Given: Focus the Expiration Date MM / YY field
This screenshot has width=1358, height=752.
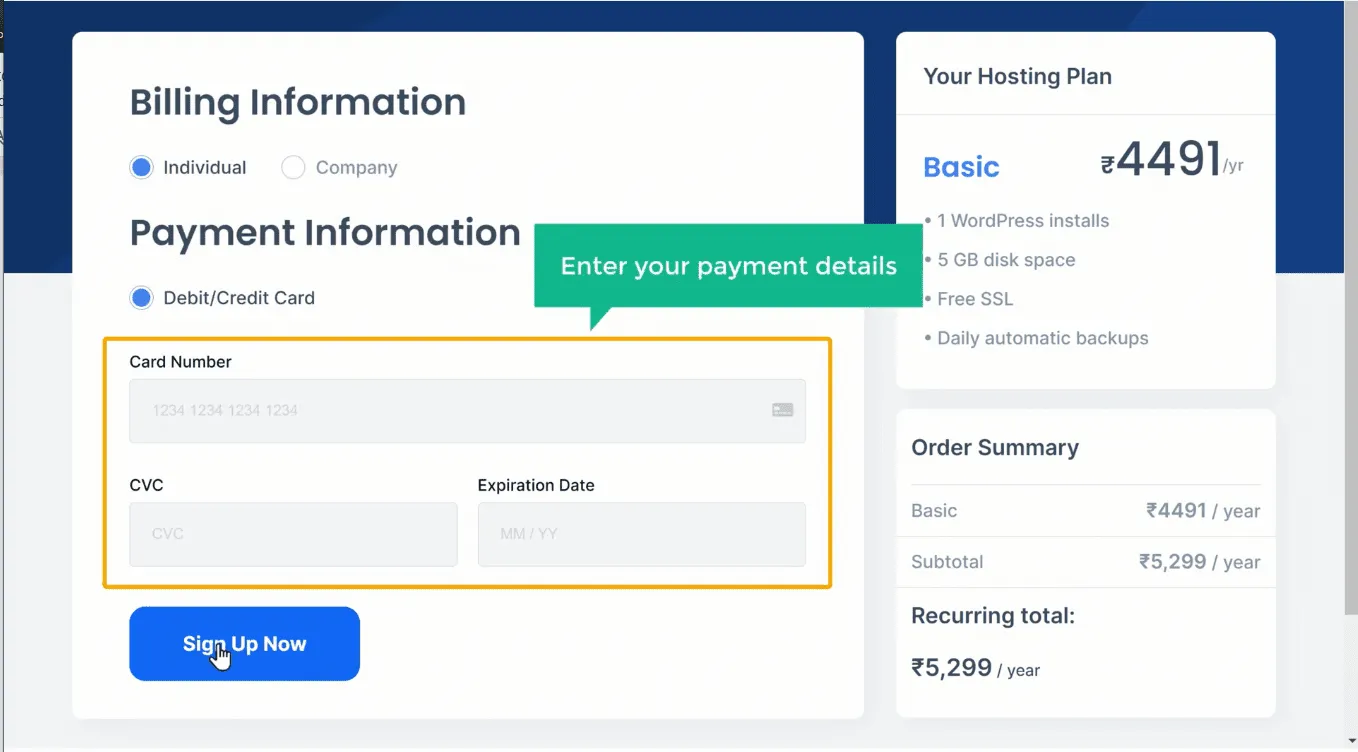Looking at the screenshot, I should tap(641, 534).
